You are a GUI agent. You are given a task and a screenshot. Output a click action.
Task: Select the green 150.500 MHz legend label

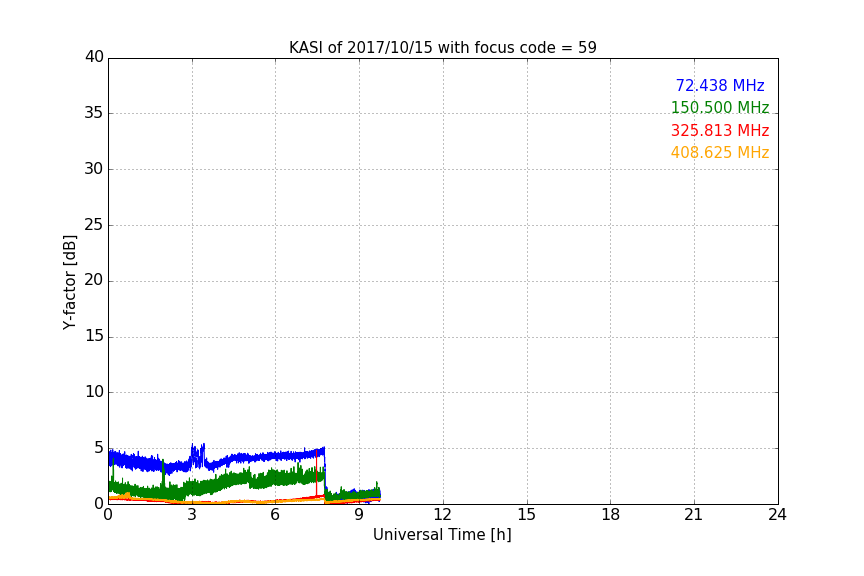720,107
